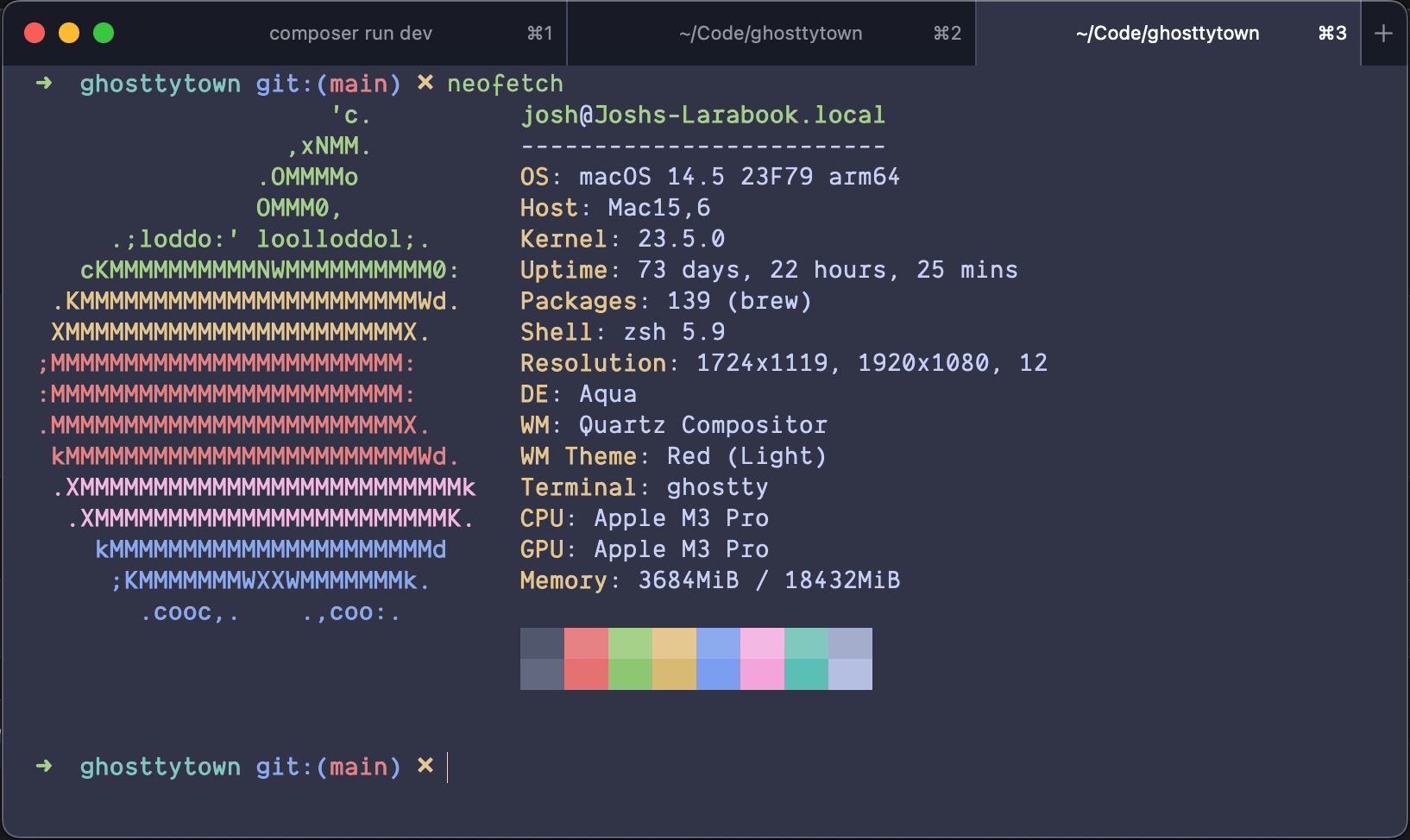Close the window with the red button
This screenshot has height=840, width=1410.
[x=35, y=33]
